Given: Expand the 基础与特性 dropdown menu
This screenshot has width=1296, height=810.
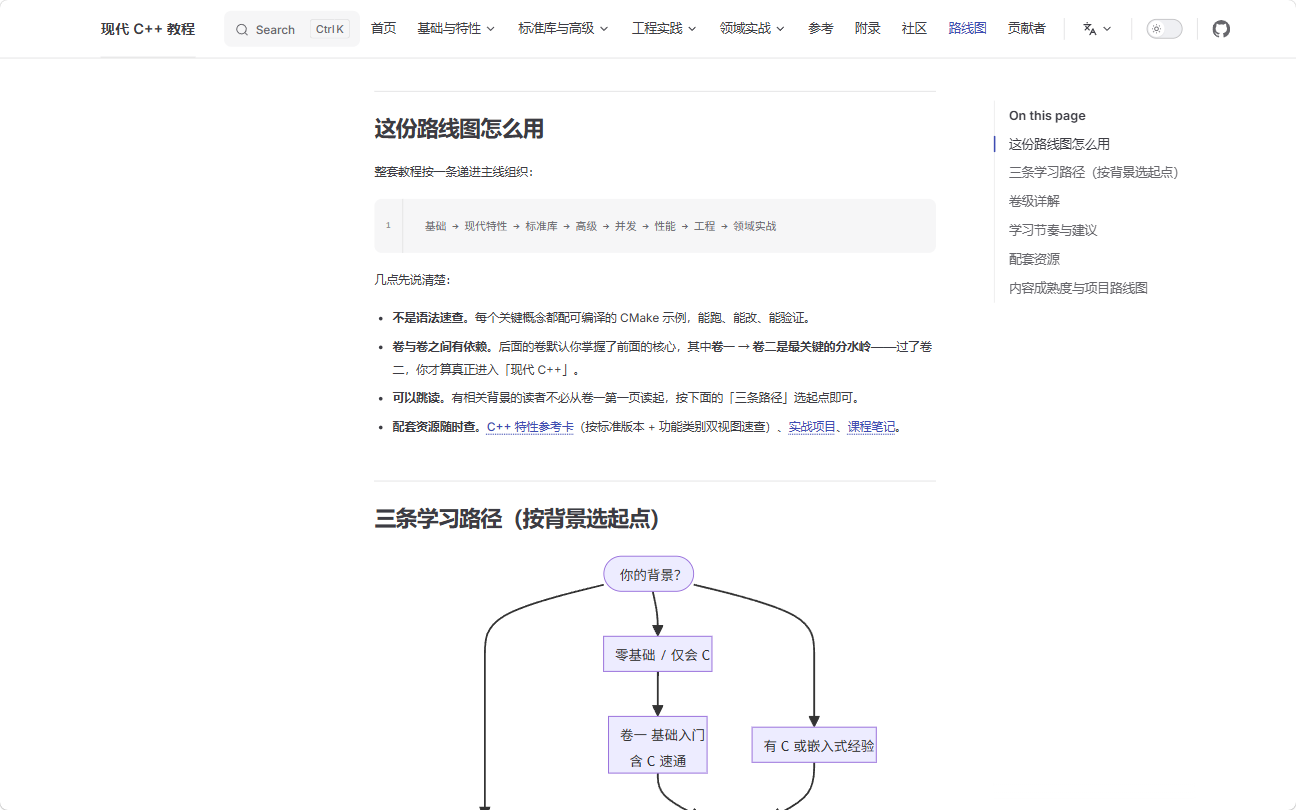Looking at the screenshot, I should click(x=456, y=29).
